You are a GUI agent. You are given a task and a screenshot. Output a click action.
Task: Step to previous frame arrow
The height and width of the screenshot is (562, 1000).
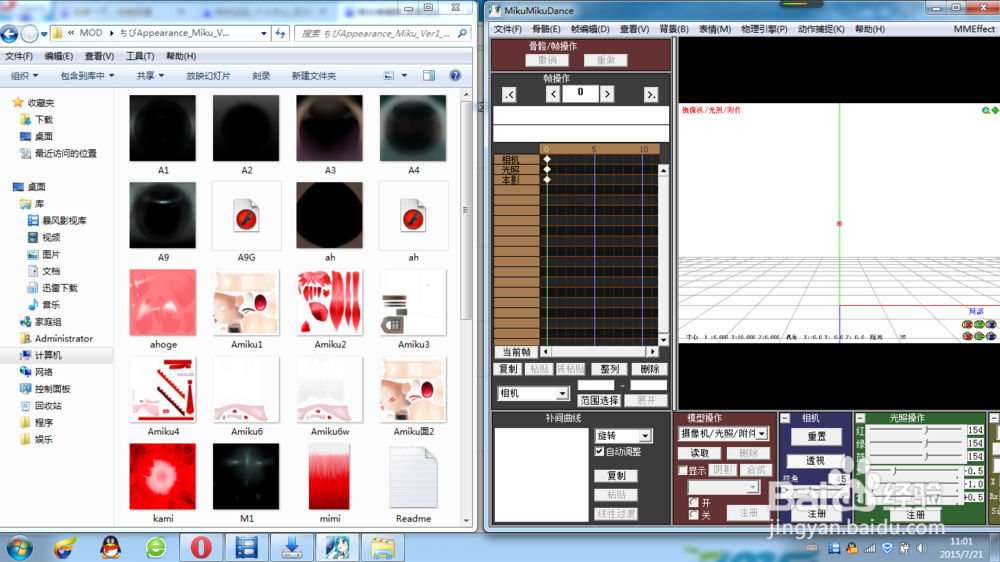point(553,94)
